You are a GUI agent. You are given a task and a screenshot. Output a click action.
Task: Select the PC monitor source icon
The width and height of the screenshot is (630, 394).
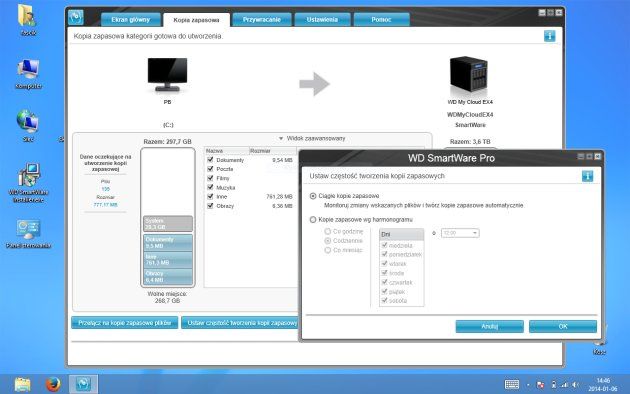tap(167, 74)
